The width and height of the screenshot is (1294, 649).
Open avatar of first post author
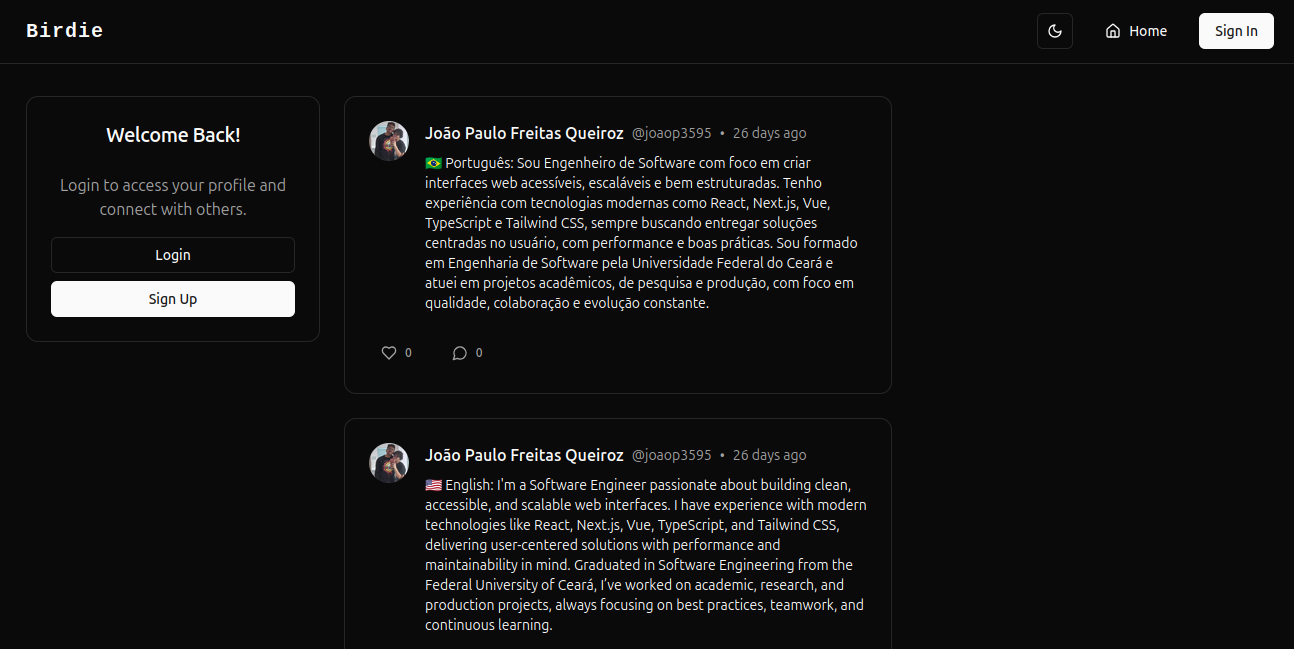[x=389, y=141]
